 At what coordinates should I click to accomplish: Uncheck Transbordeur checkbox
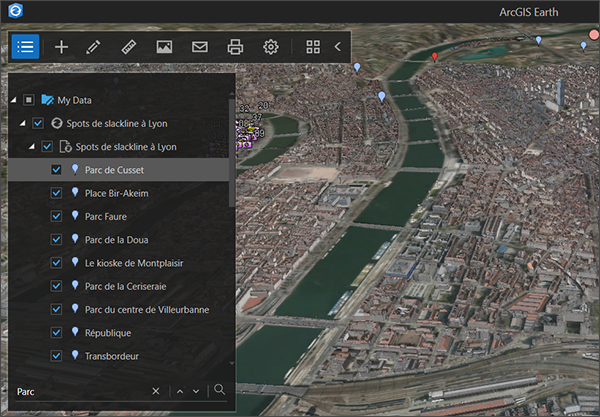point(56,356)
